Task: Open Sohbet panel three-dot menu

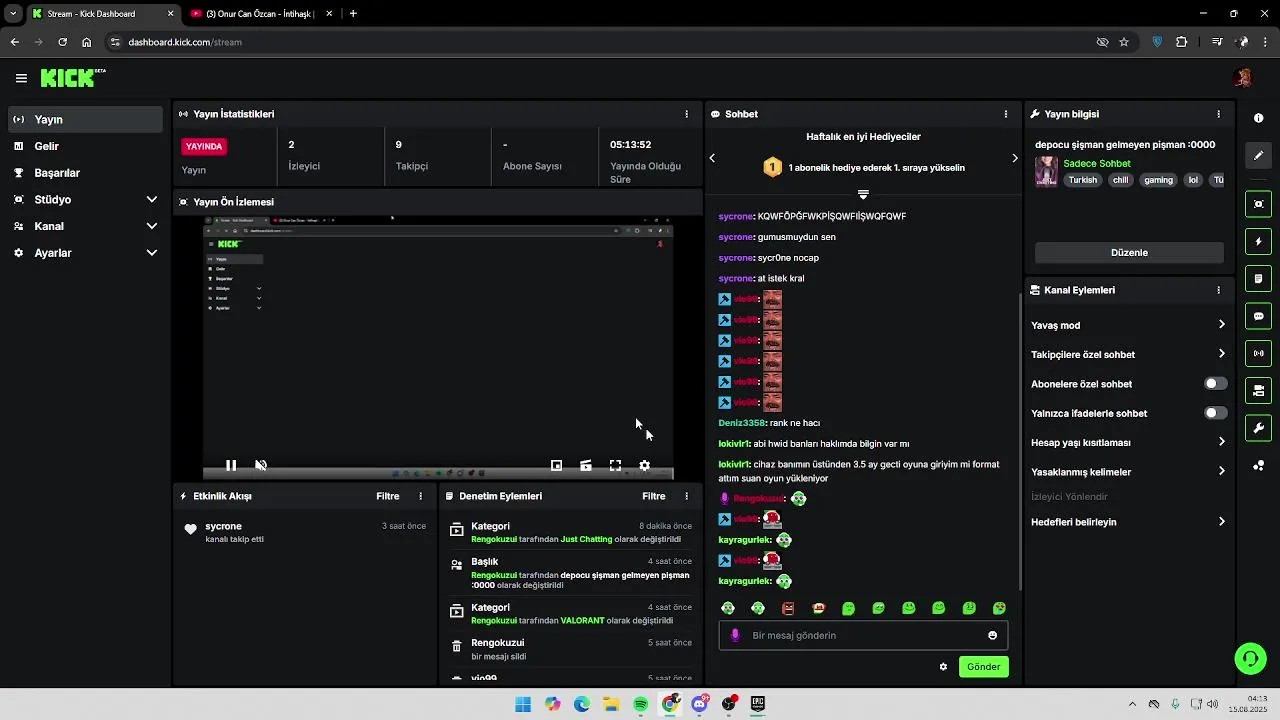Action: point(1006,114)
